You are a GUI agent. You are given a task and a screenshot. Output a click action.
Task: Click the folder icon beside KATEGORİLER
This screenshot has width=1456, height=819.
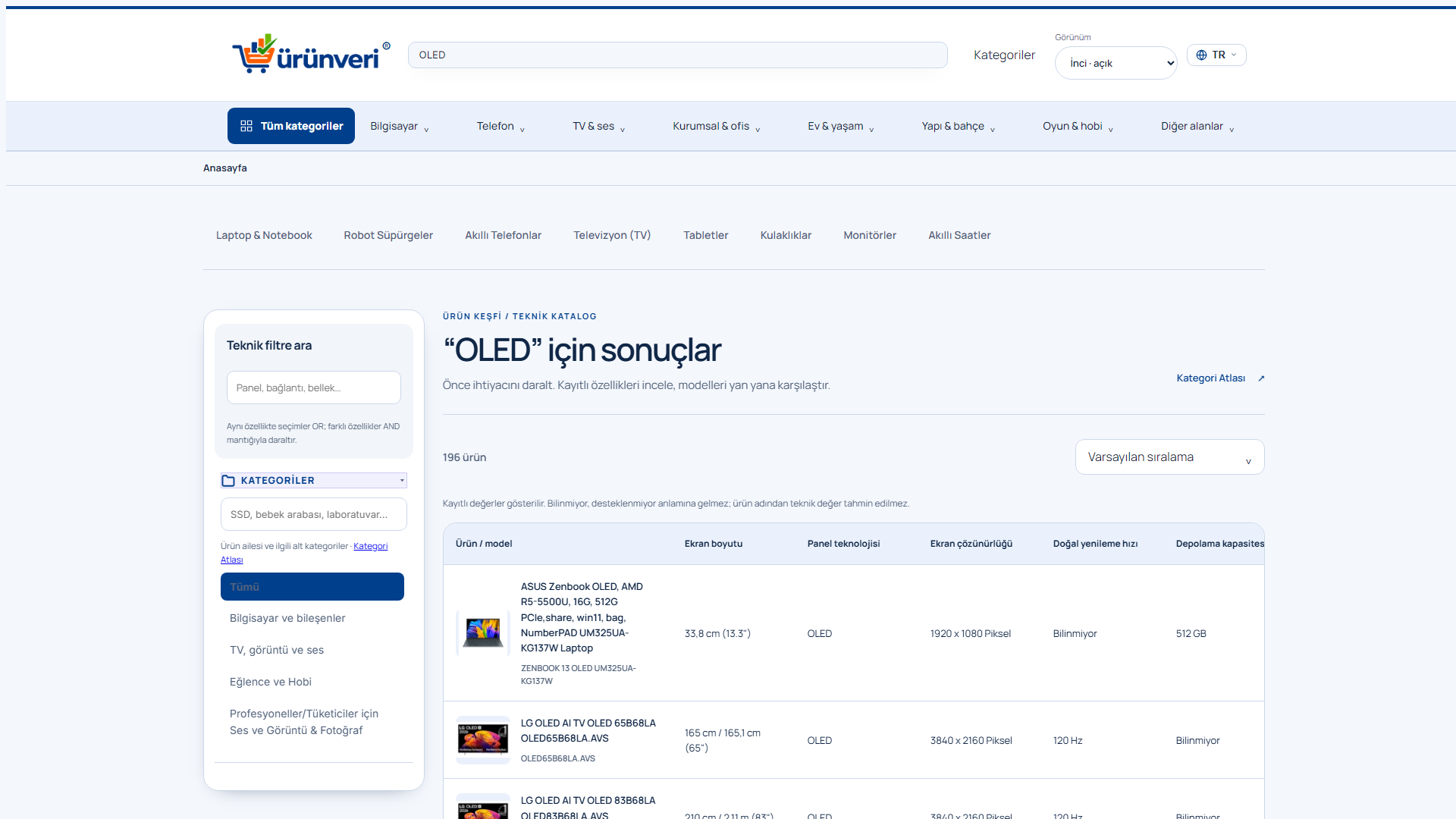[228, 480]
